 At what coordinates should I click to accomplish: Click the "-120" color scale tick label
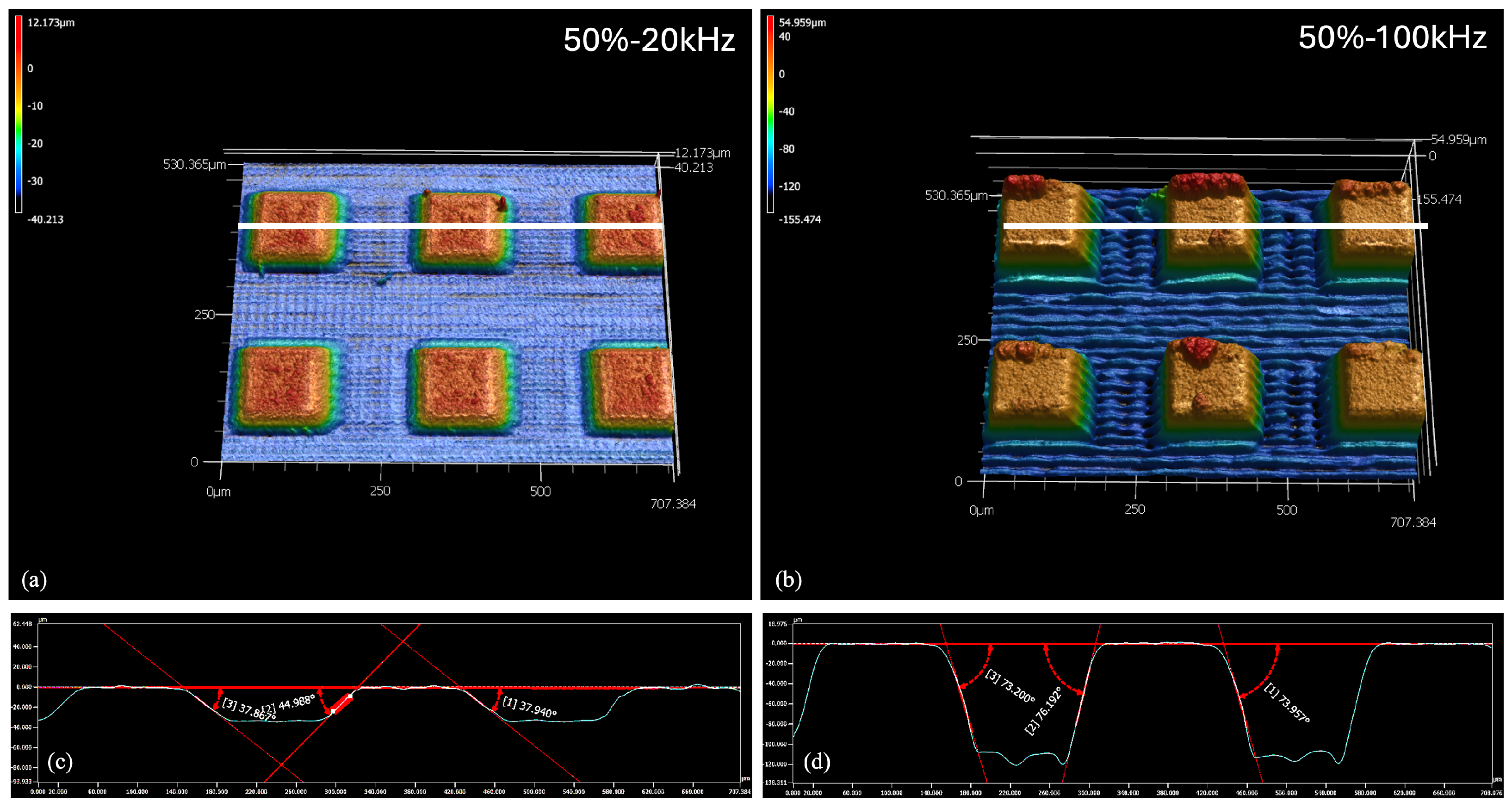coord(789,186)
